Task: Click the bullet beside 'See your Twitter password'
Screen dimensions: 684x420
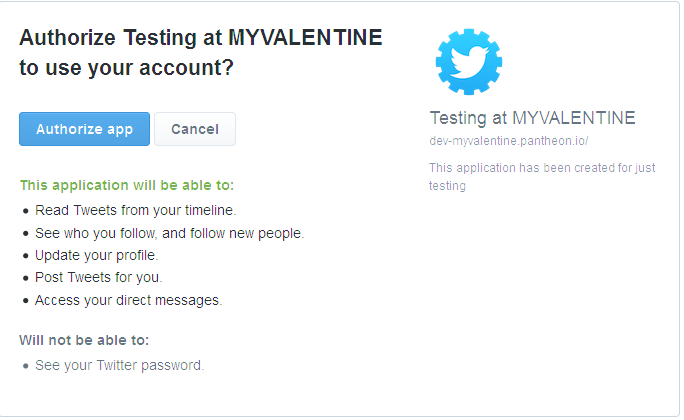Action: coord(26,366)
